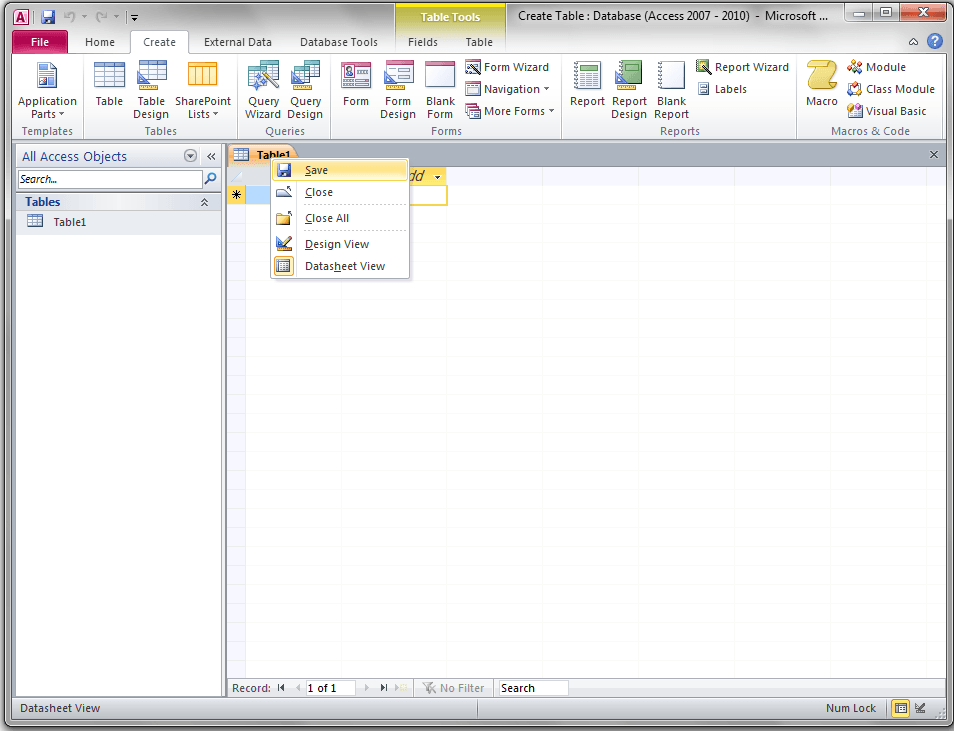The width and height of the screenshot is (954, 732).
Task: Switch to Database Tools tab
Action: point(339,42)
